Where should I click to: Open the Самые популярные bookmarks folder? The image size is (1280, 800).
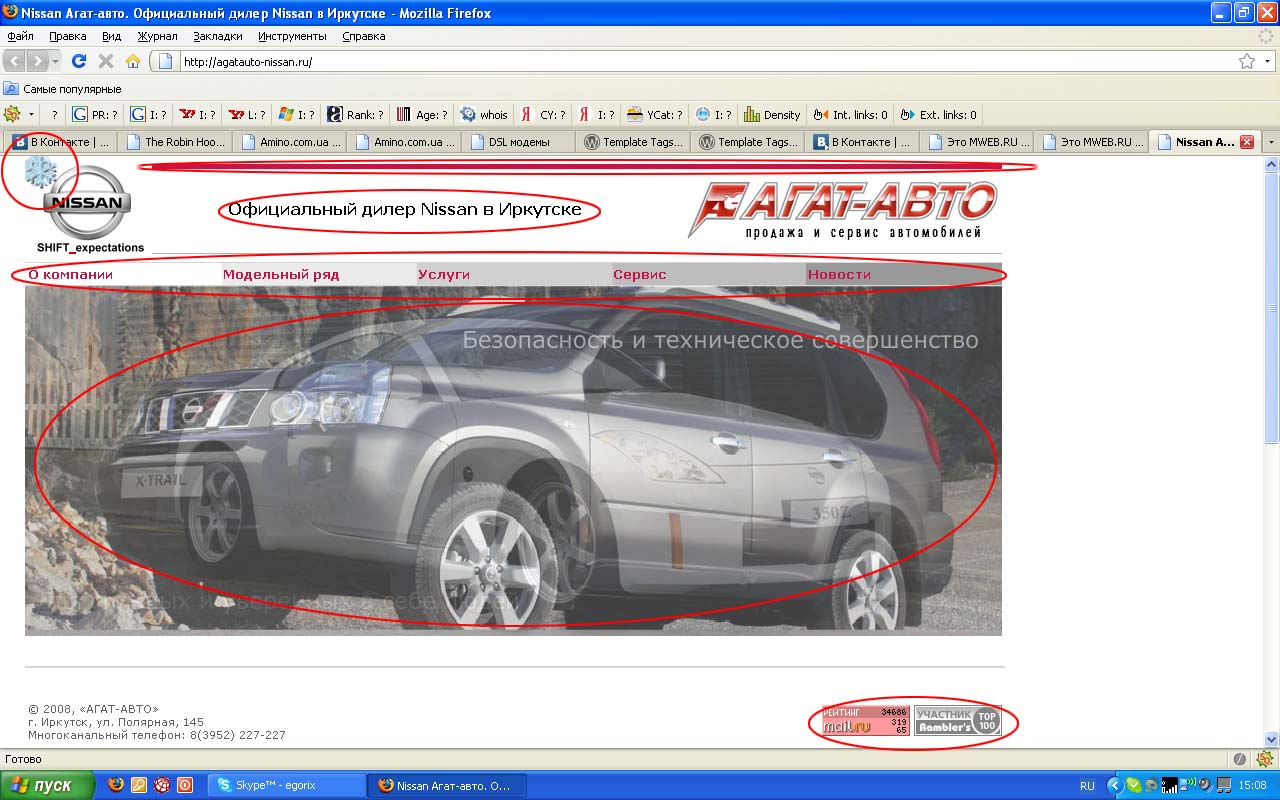point(63,89)
